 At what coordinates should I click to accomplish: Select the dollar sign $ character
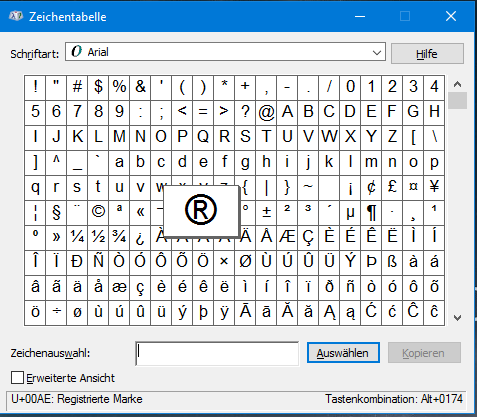pos(98,88)
